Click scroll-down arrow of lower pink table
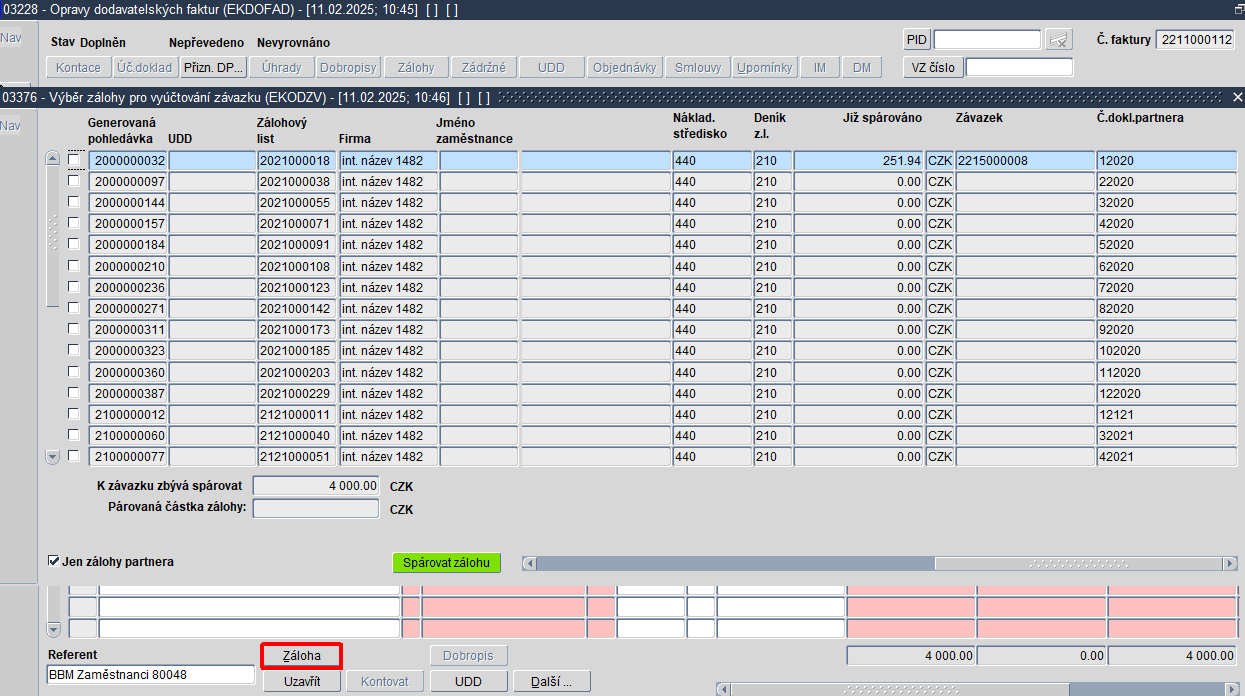The height and width of the screenshot is (696, 1245). pos(54,629)
